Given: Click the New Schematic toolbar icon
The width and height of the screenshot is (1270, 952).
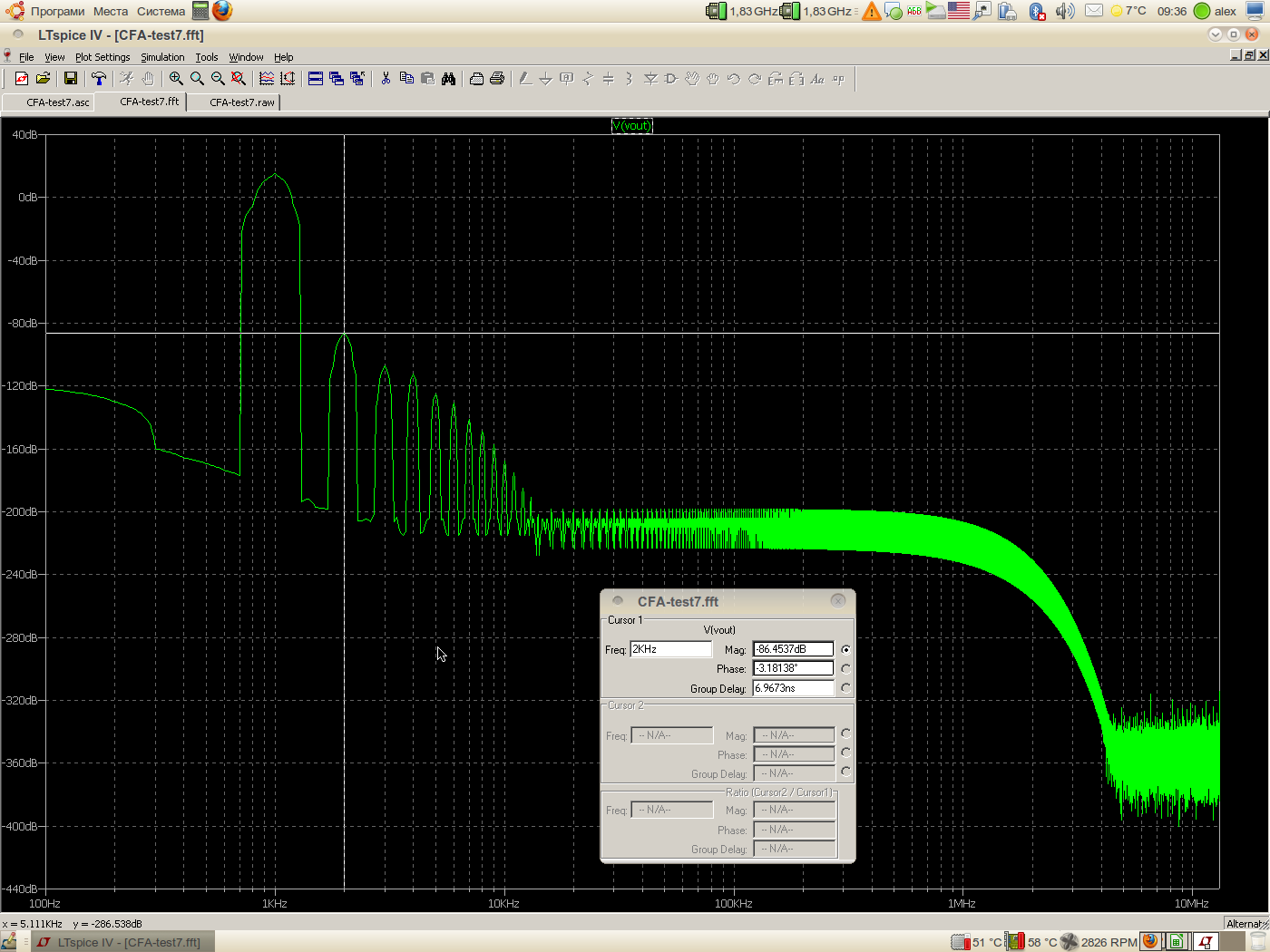Looking at the screenshot, I should click(x=22, y=79).
